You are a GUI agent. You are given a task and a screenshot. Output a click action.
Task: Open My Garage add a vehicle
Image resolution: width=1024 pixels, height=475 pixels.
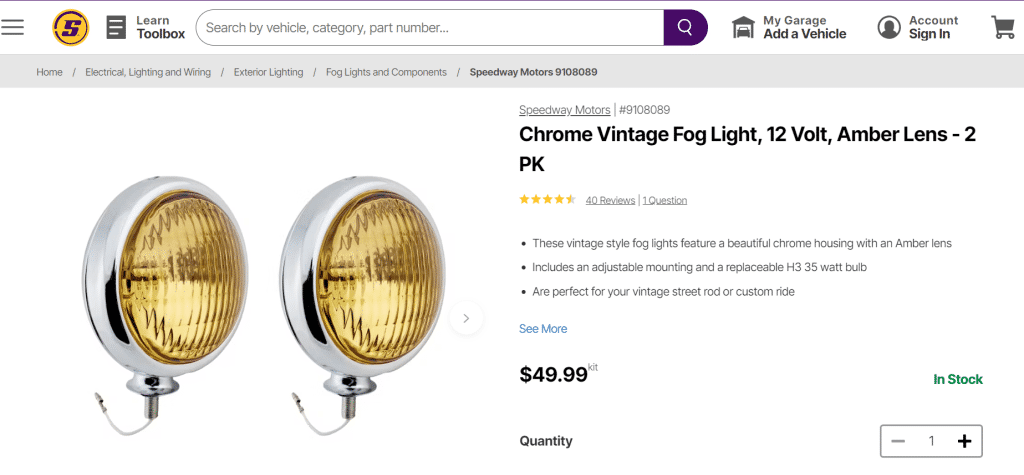(789, 27)
